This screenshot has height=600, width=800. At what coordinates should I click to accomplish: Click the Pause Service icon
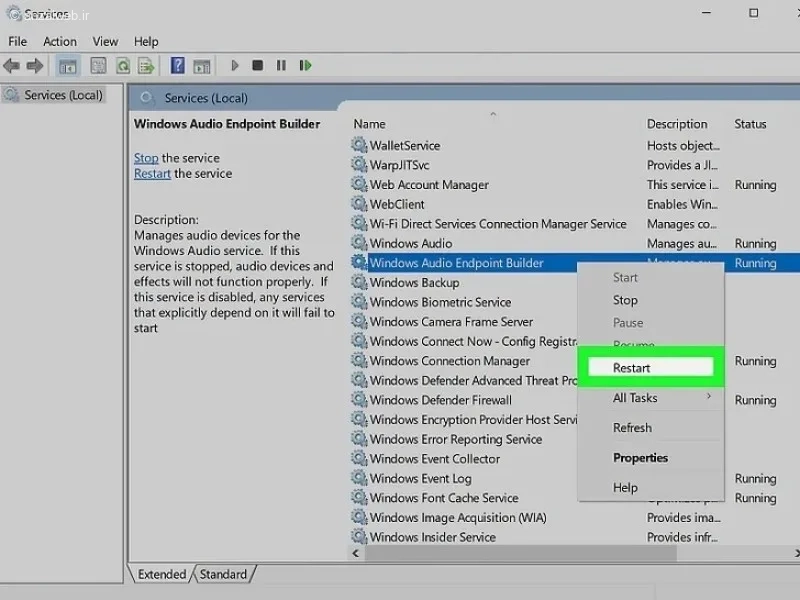tap(281, 65)
